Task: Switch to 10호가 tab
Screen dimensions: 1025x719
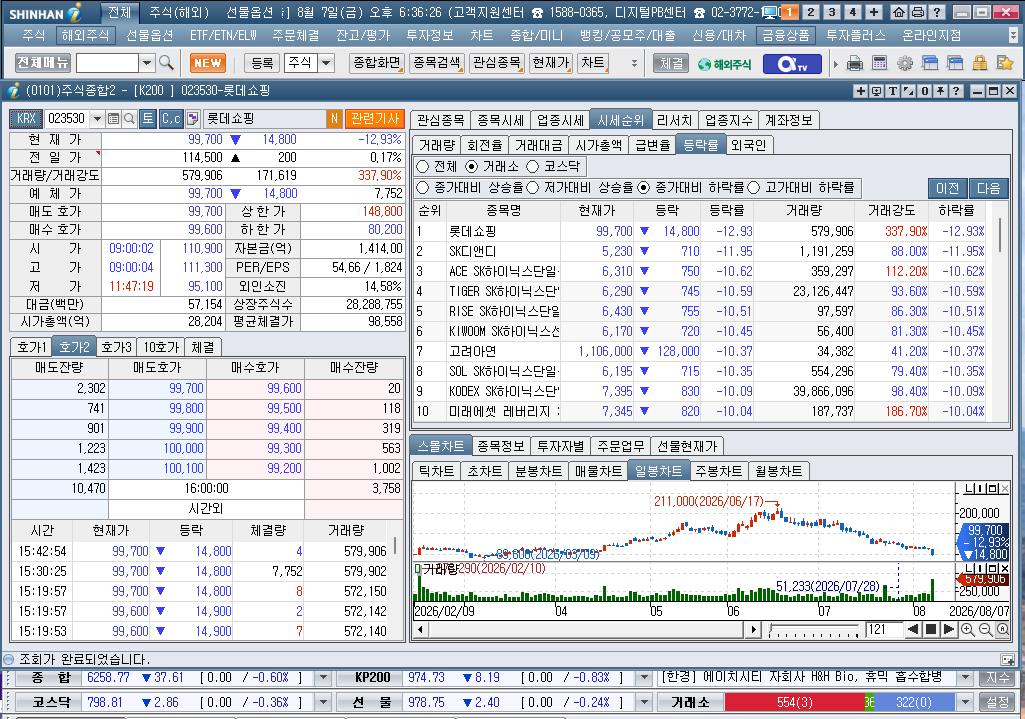Action: pyautogui.click(x=161, y=347)
